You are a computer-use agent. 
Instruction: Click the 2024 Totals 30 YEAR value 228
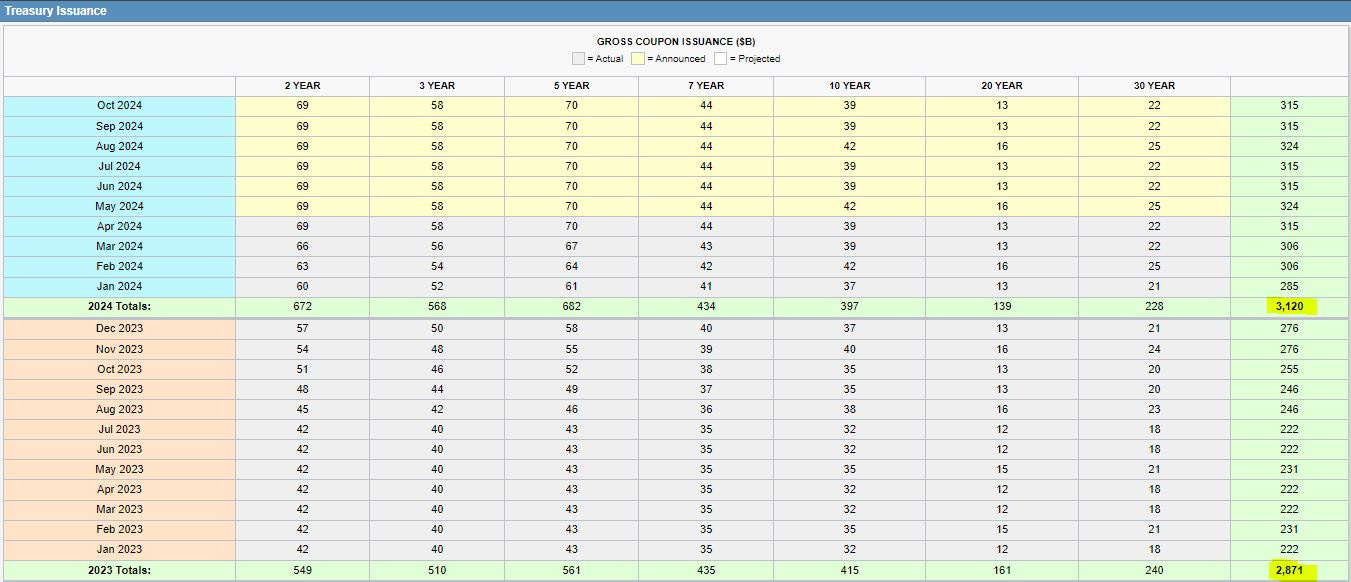click(x=1154, y=307)
